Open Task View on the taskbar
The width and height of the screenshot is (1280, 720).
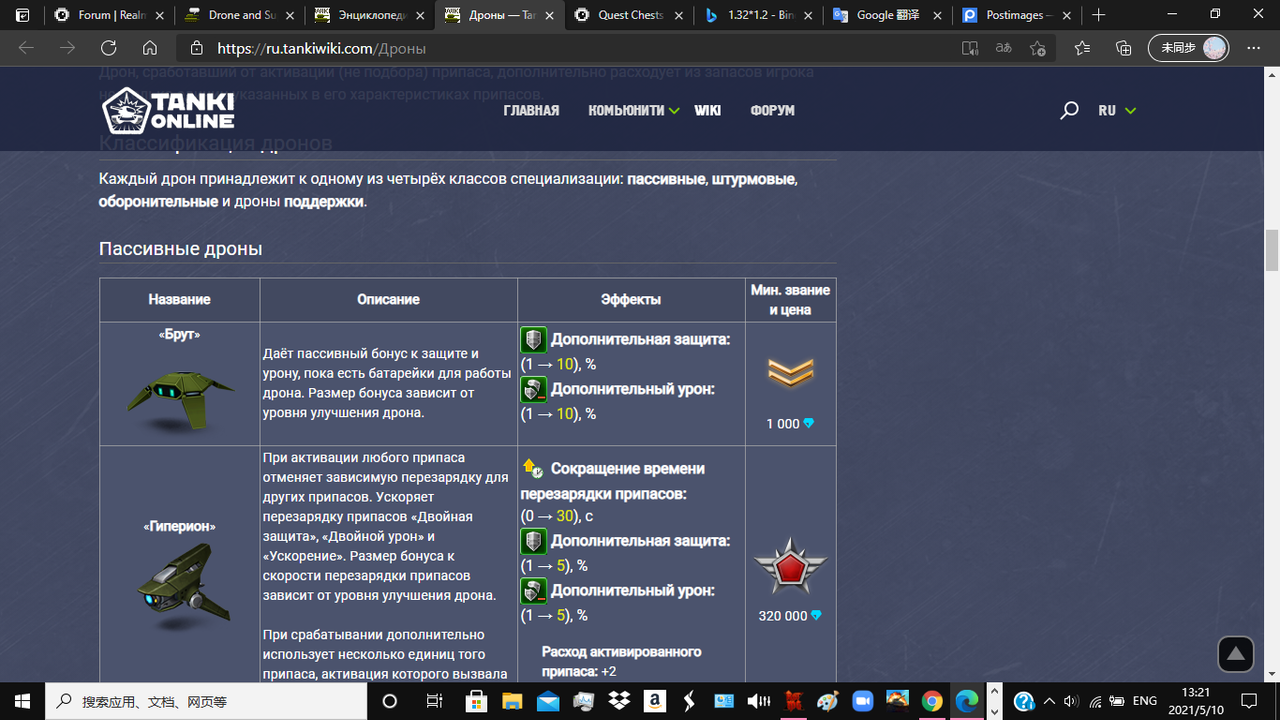434,701
